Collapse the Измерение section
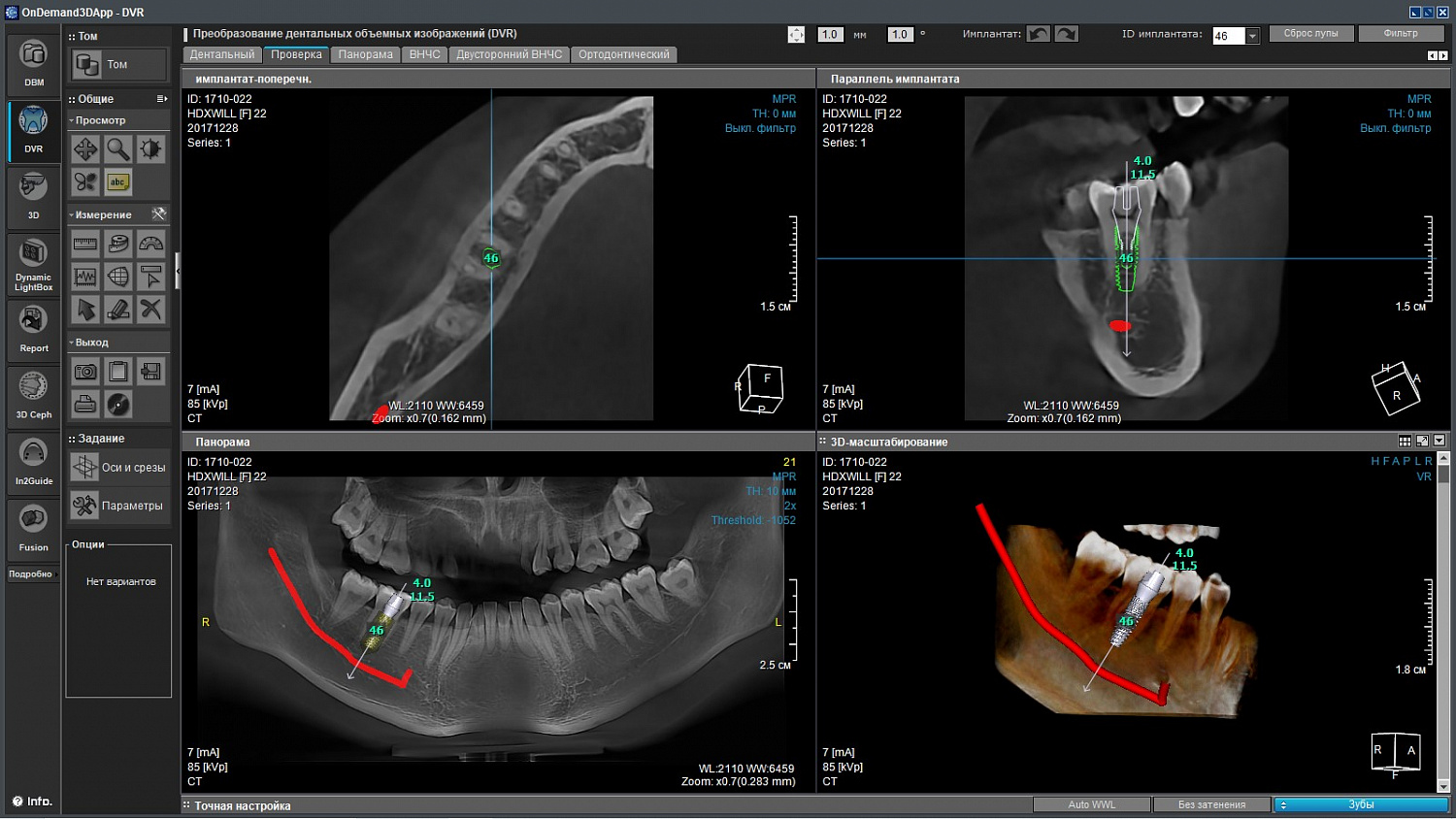Screen dimensions: 1456x819 pyautogui.click(x=71, y=214)
